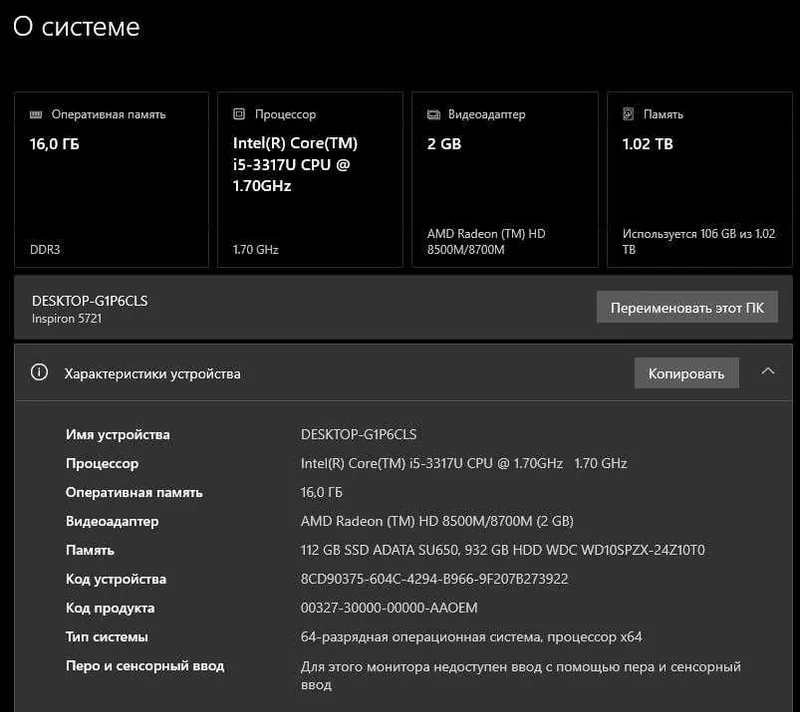Screen dimensions: 800x712
Task: Click the Имя устройства value DESKTOP-G1P6CLS
Action: coord(358,435)
